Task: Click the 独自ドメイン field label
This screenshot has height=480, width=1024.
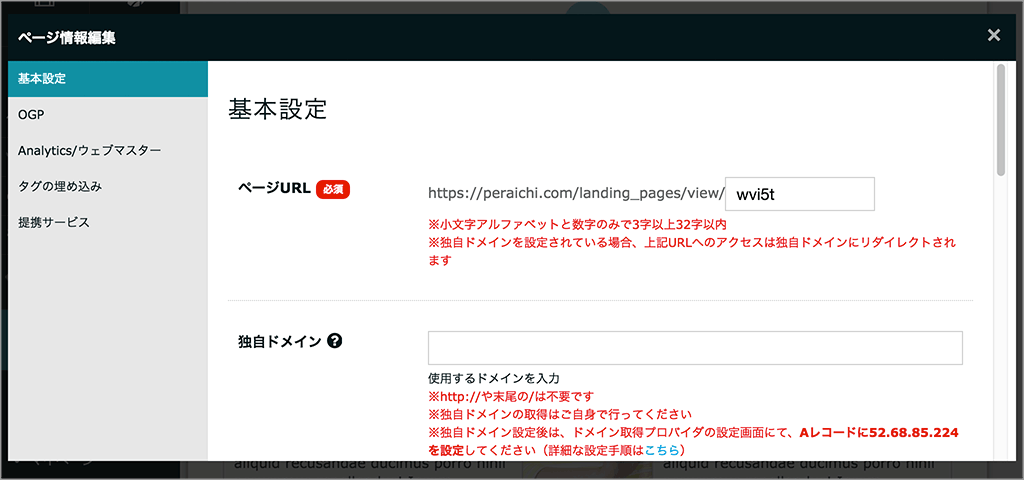Action: click(281, 340)
